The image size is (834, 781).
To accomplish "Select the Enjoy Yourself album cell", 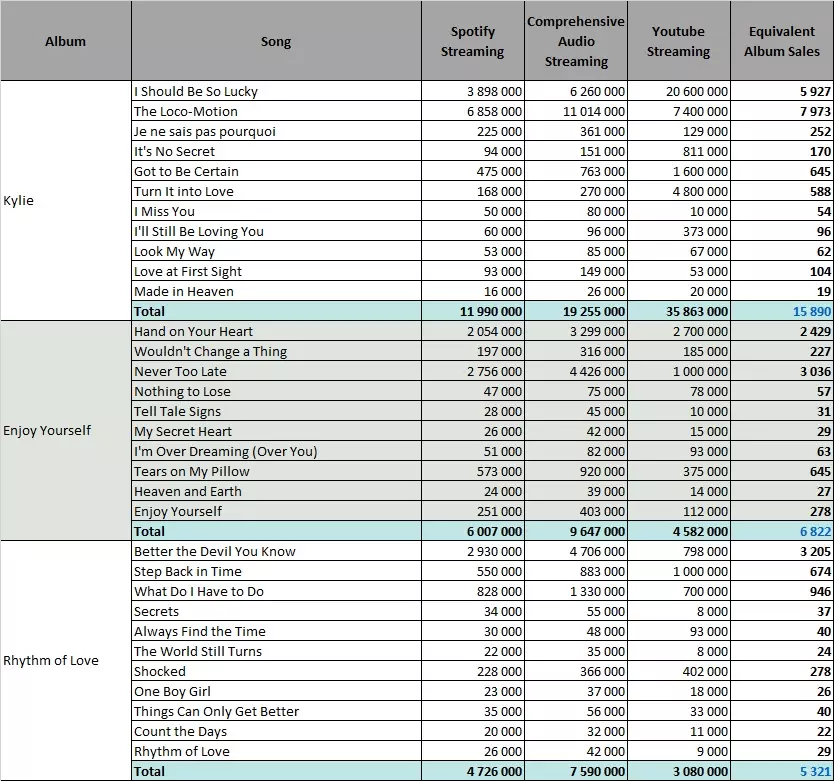I will point(65,430).
